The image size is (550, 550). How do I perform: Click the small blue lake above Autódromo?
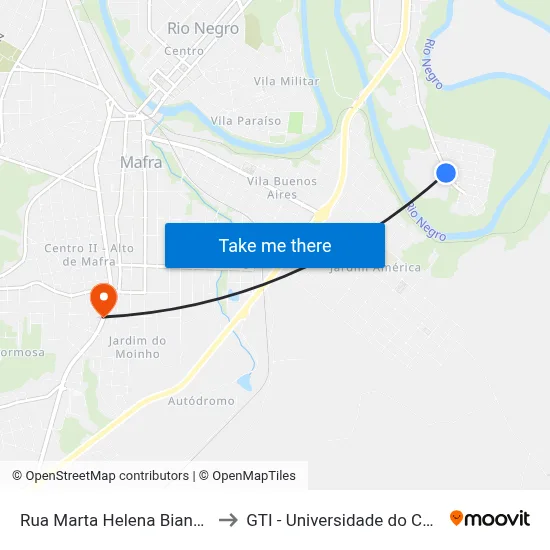pos(245,382)
